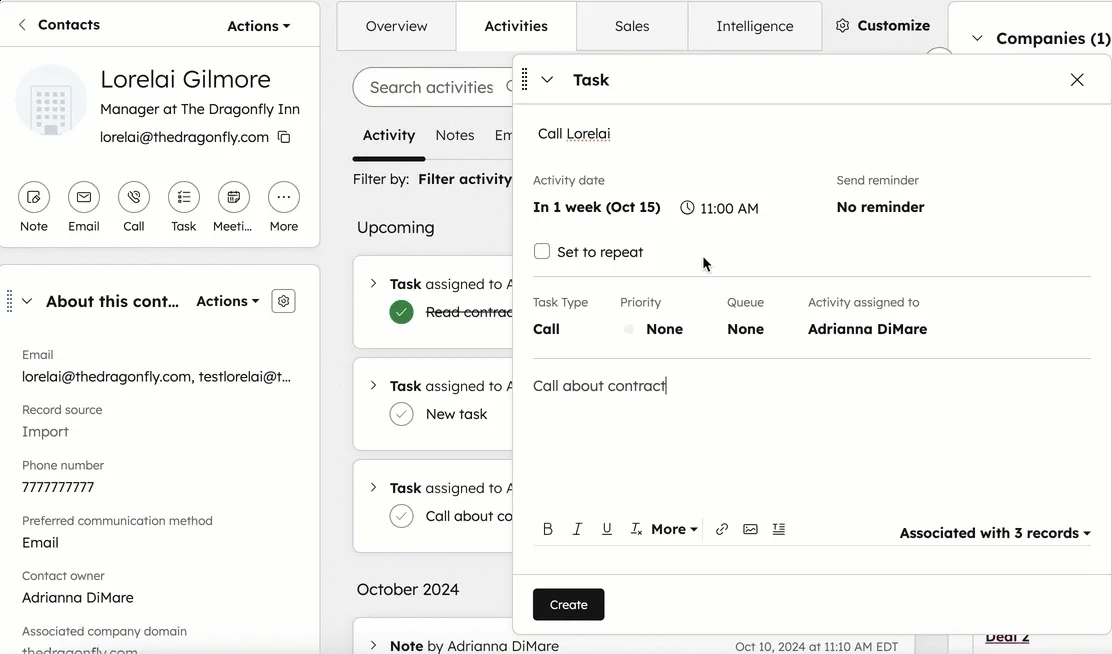Image resolution: width=1112 pixels, height=654 pixels.
Task: Switch to the Activities tab
Action: click(516, 26)
